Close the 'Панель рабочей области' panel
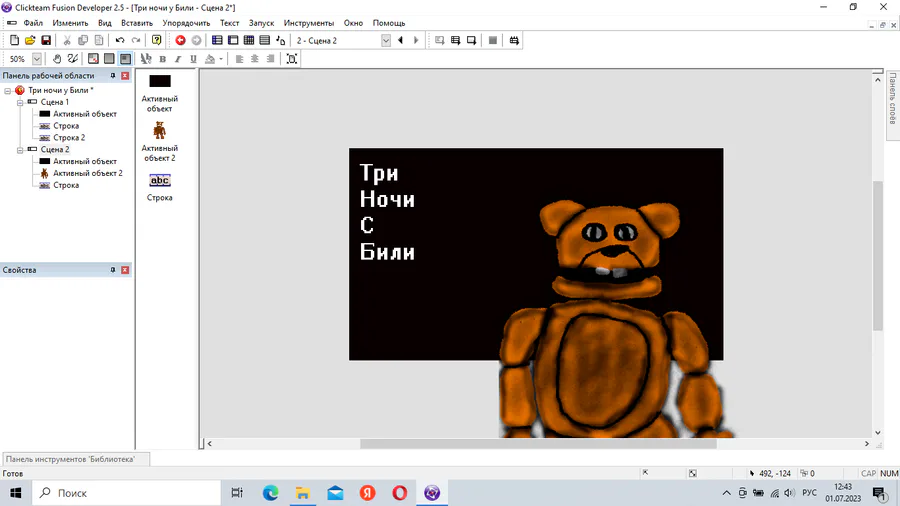900x506 pixels. coord(125,76)
